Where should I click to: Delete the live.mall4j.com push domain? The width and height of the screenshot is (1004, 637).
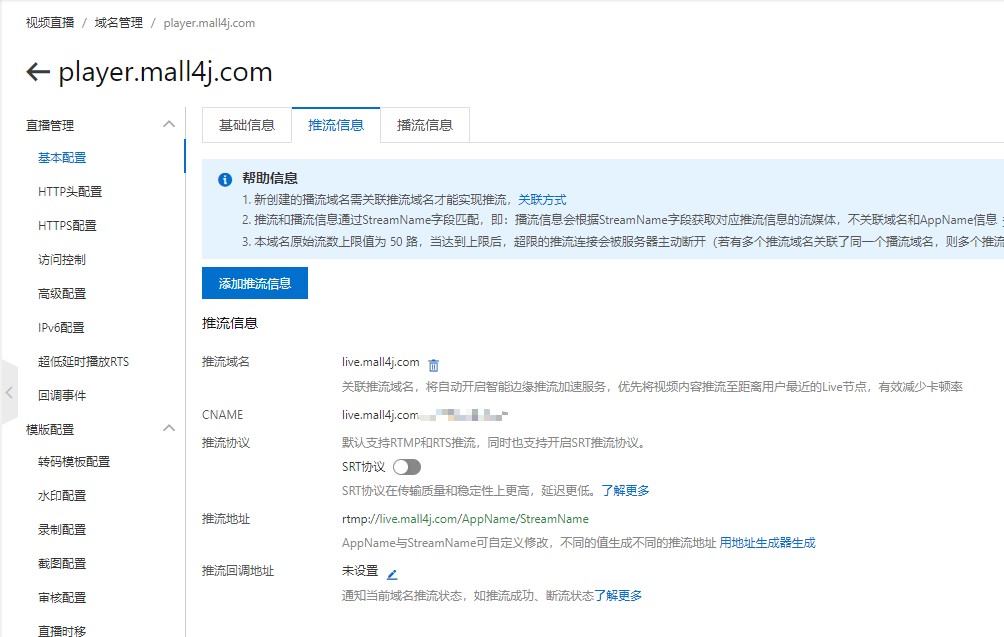coord(433,365)
